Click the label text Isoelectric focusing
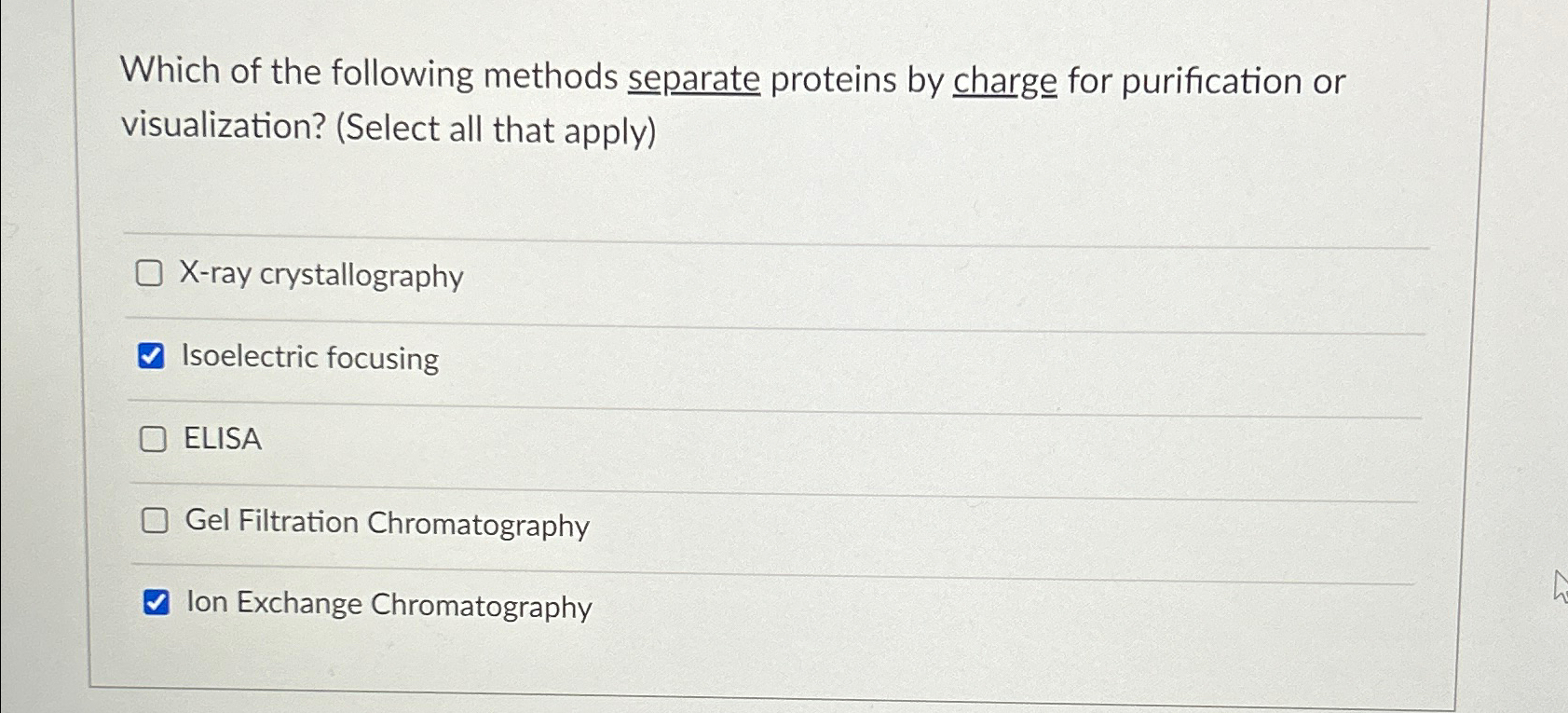The width and height of the screenshot is (1568, 713). tap(309, 359)
